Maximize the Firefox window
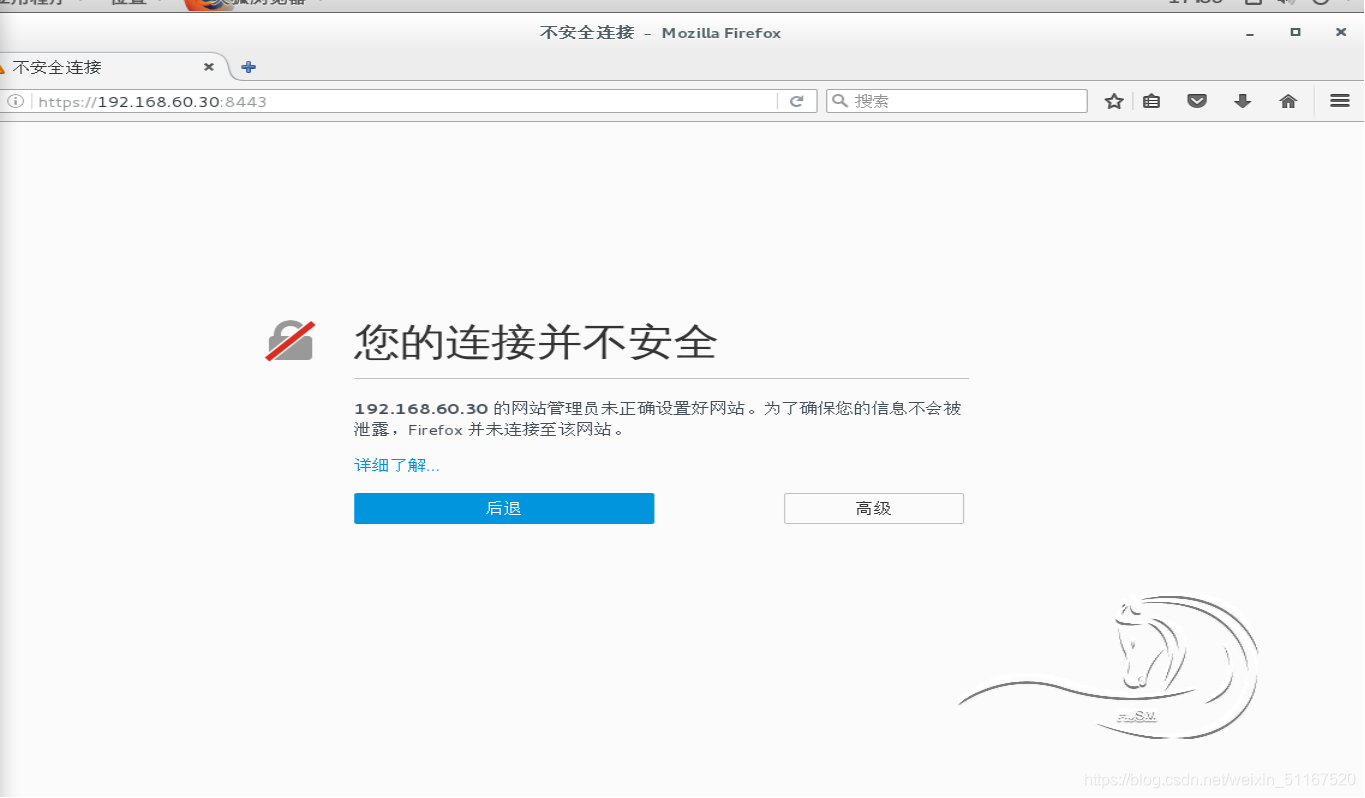 tap(1295, 33)
